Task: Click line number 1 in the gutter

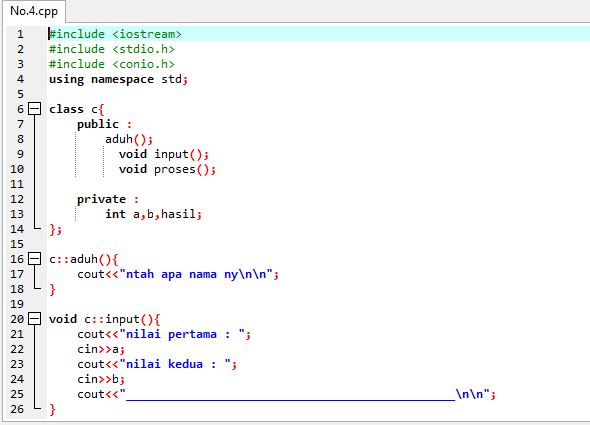Action: [x=20, y=34]
